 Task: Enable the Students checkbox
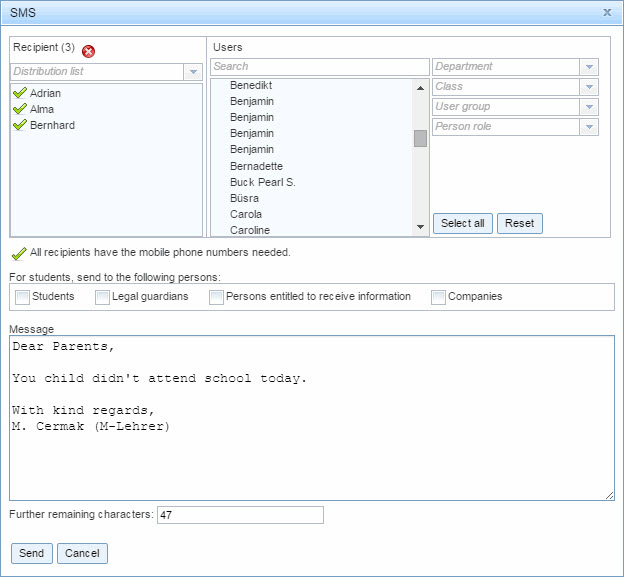coord(22,297)
